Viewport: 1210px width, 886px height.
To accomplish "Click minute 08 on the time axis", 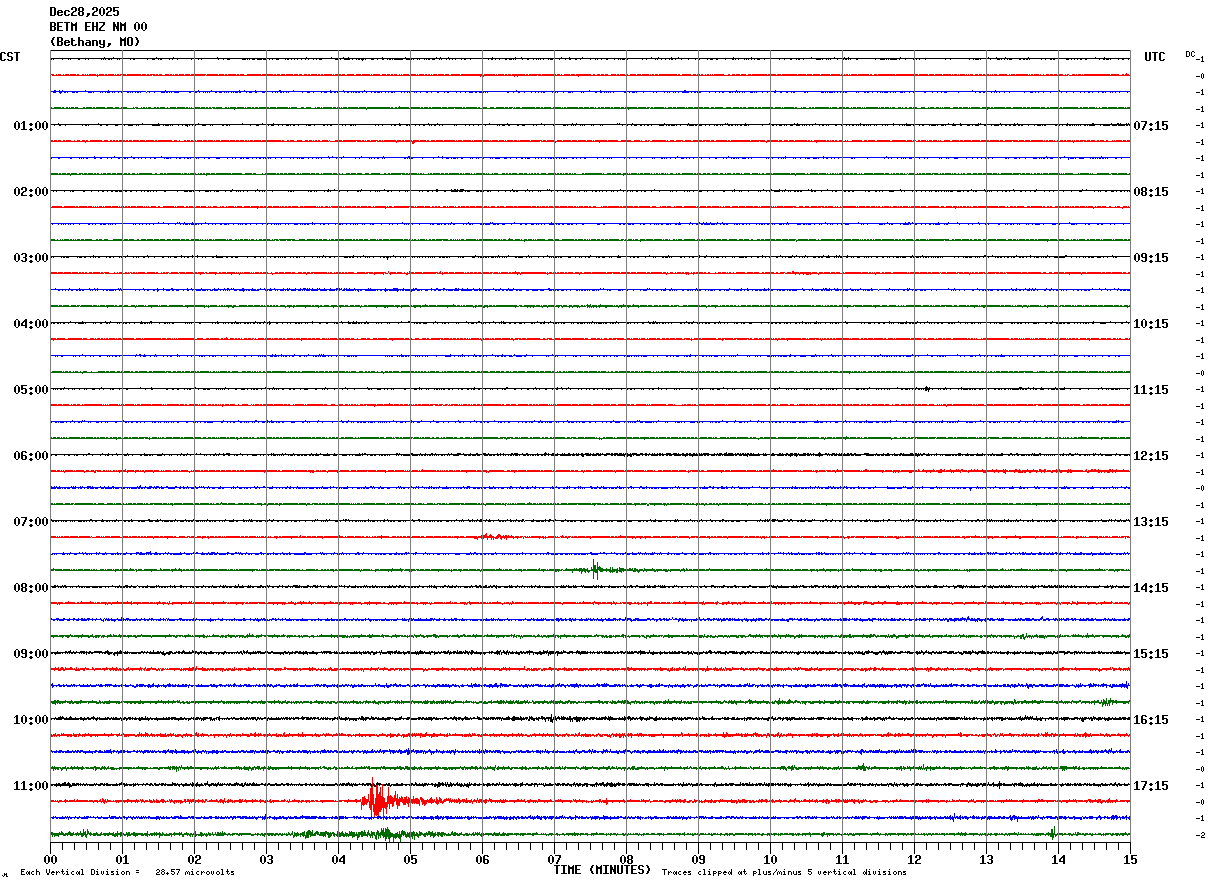I will click(626, 859).
